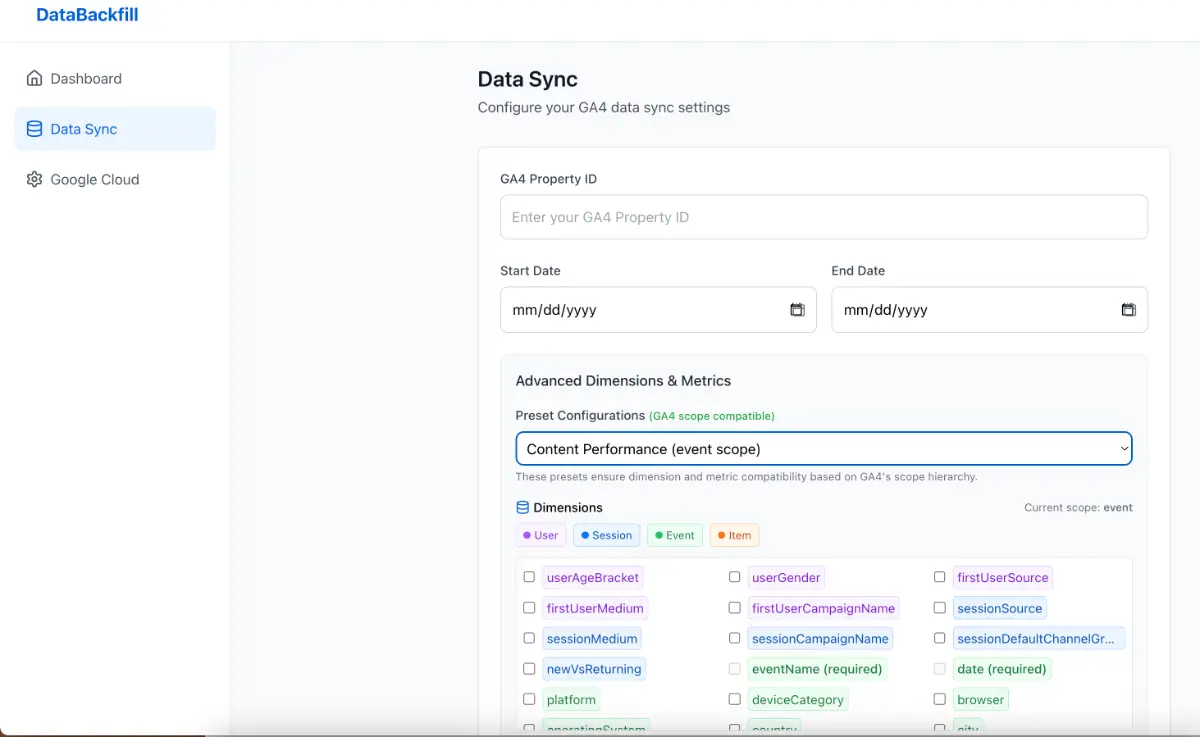Enable the userAgeBracket dimension checkbox
1200x737 pixels.
[x=529, y=577]
